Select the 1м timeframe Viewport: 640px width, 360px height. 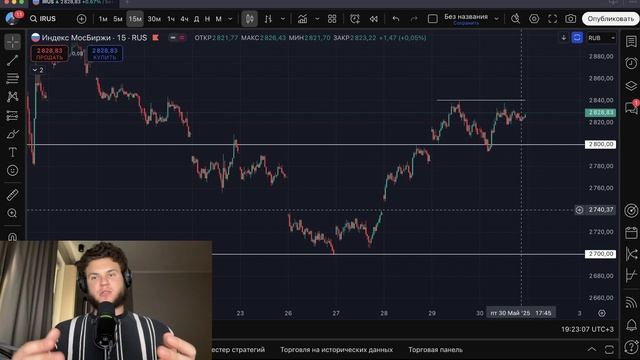[x=103, y=19]
